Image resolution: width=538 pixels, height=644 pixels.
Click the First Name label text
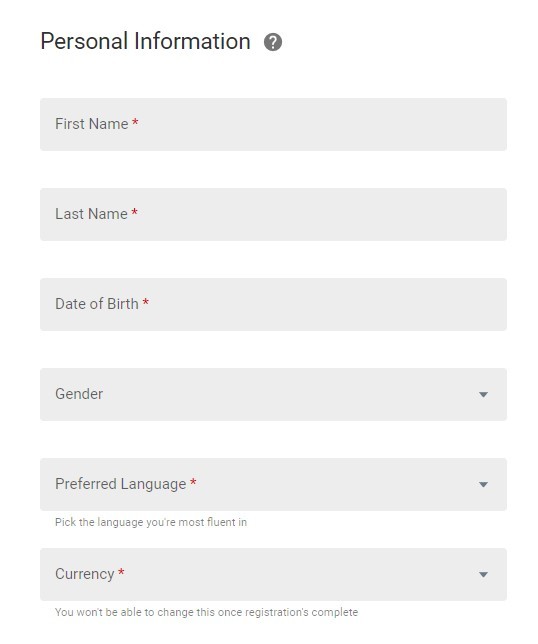point(92,124)
